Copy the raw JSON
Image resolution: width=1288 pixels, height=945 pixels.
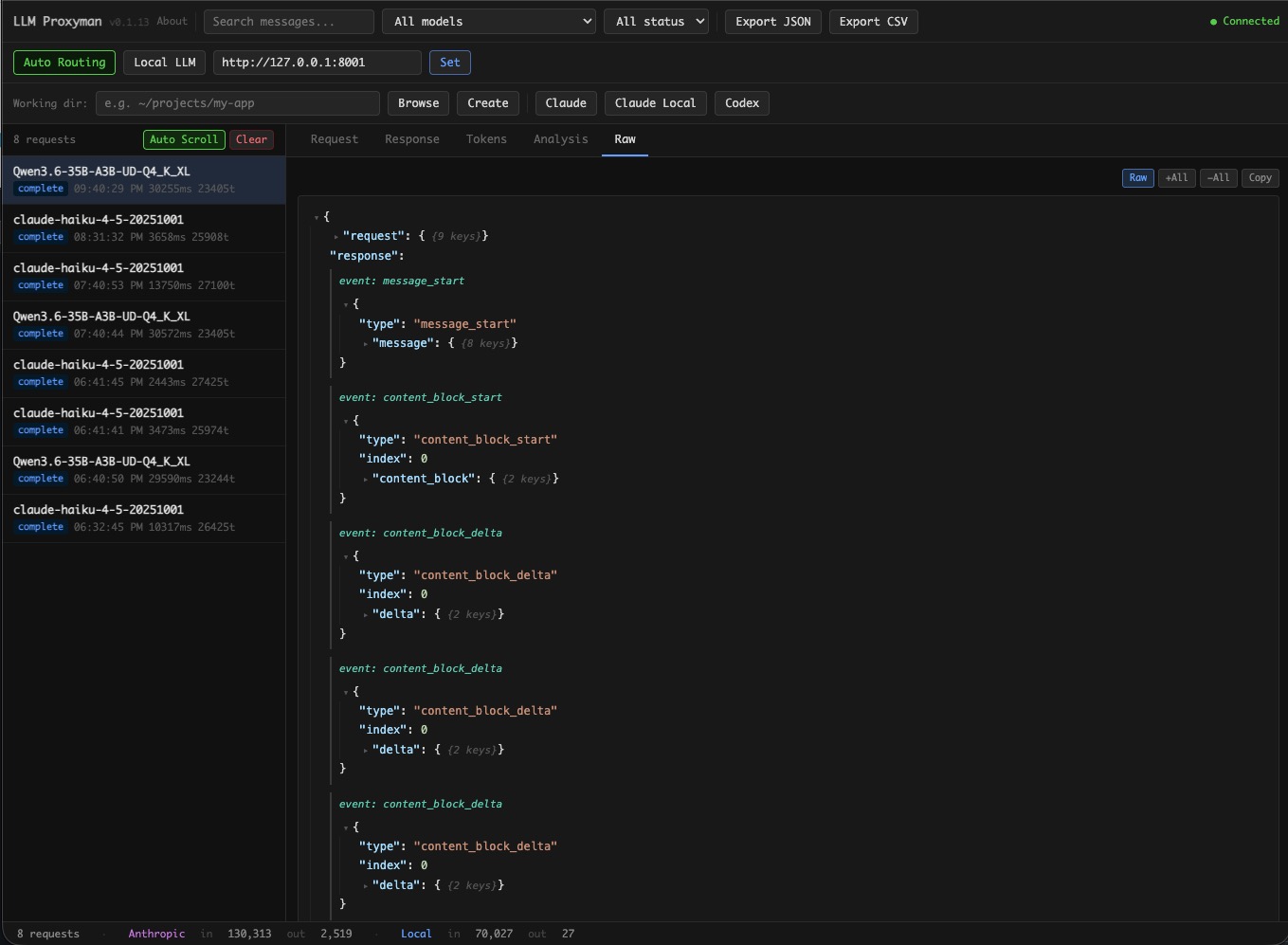1261,177
